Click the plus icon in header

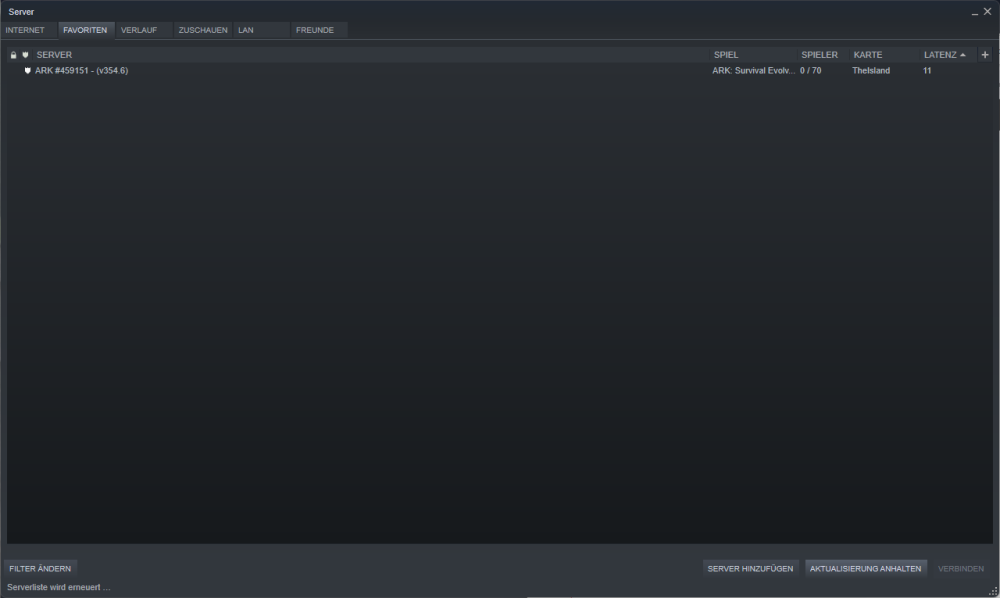[985, 55]
